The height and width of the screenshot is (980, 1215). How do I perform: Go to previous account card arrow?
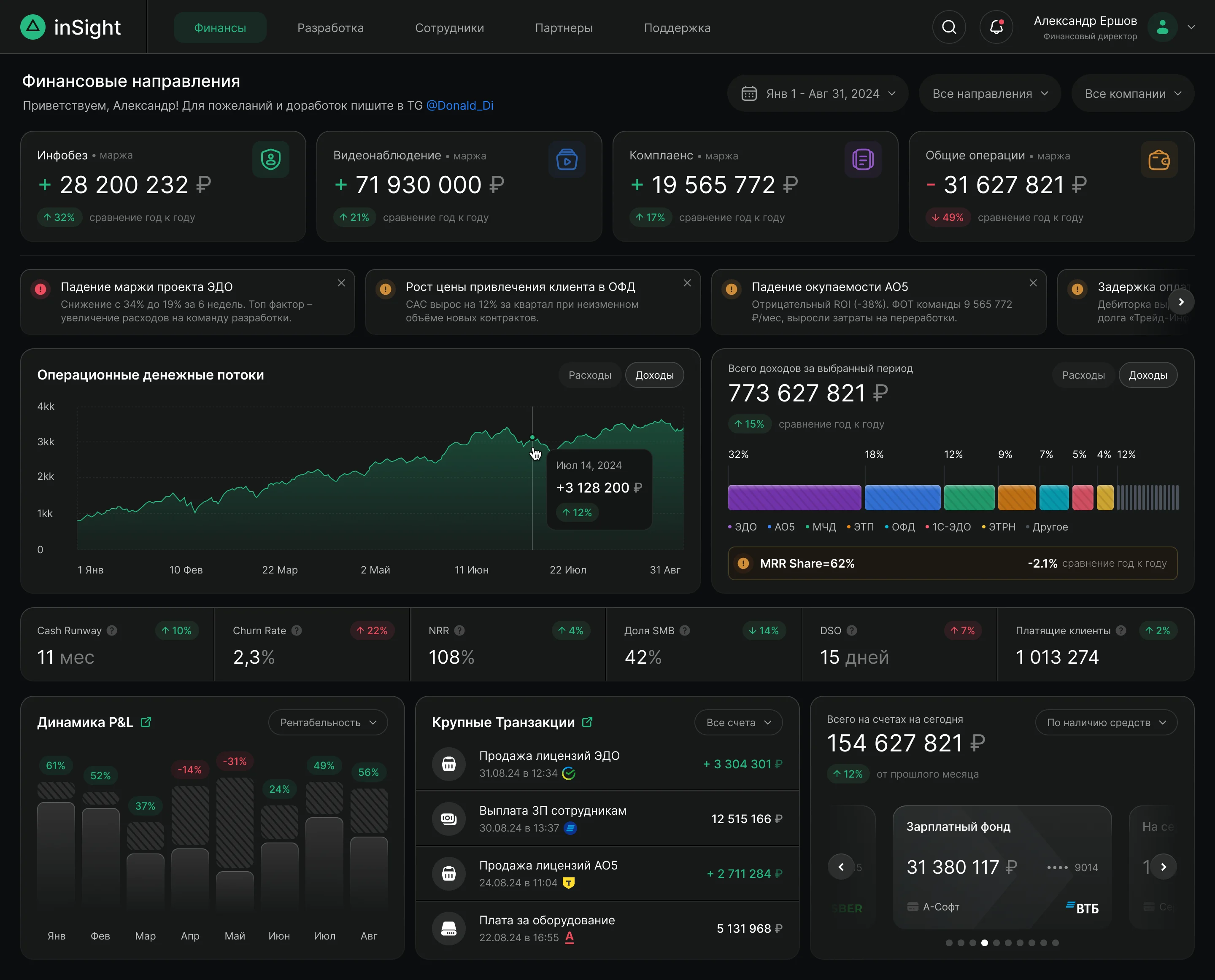coord(841,867)
